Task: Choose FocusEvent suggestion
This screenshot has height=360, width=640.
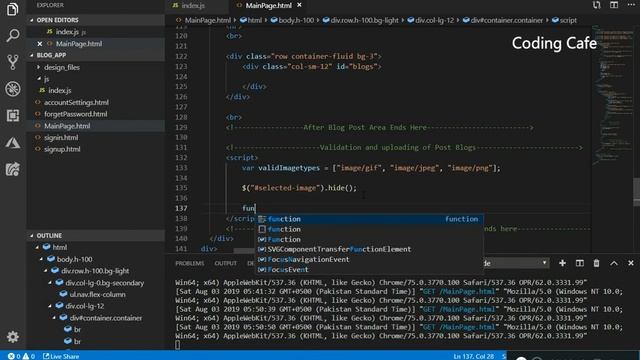Action: pyautogui.click(x=370, y=270)
